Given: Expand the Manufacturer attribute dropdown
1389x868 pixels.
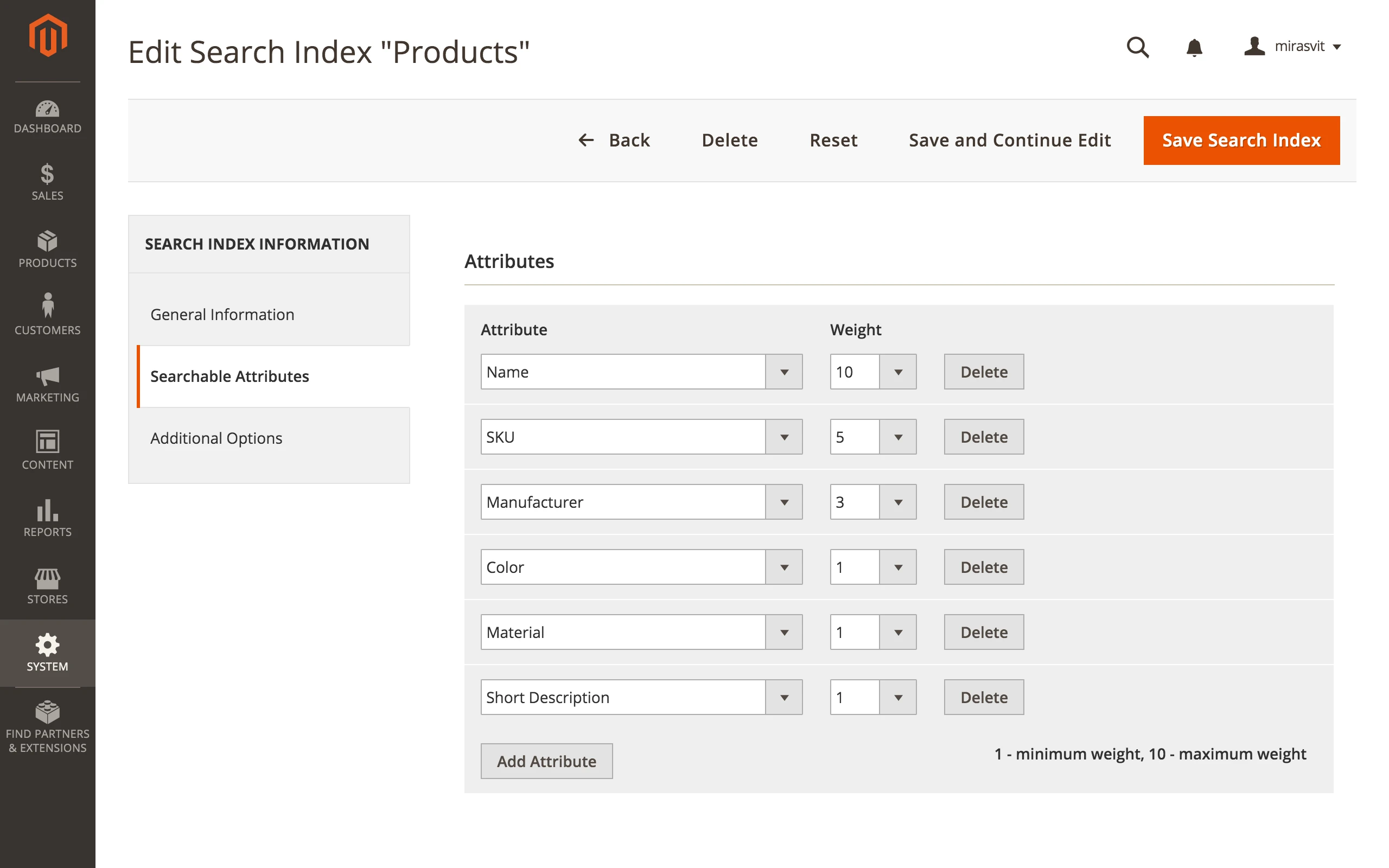Looking at the screenshot, I should (783, 502).
